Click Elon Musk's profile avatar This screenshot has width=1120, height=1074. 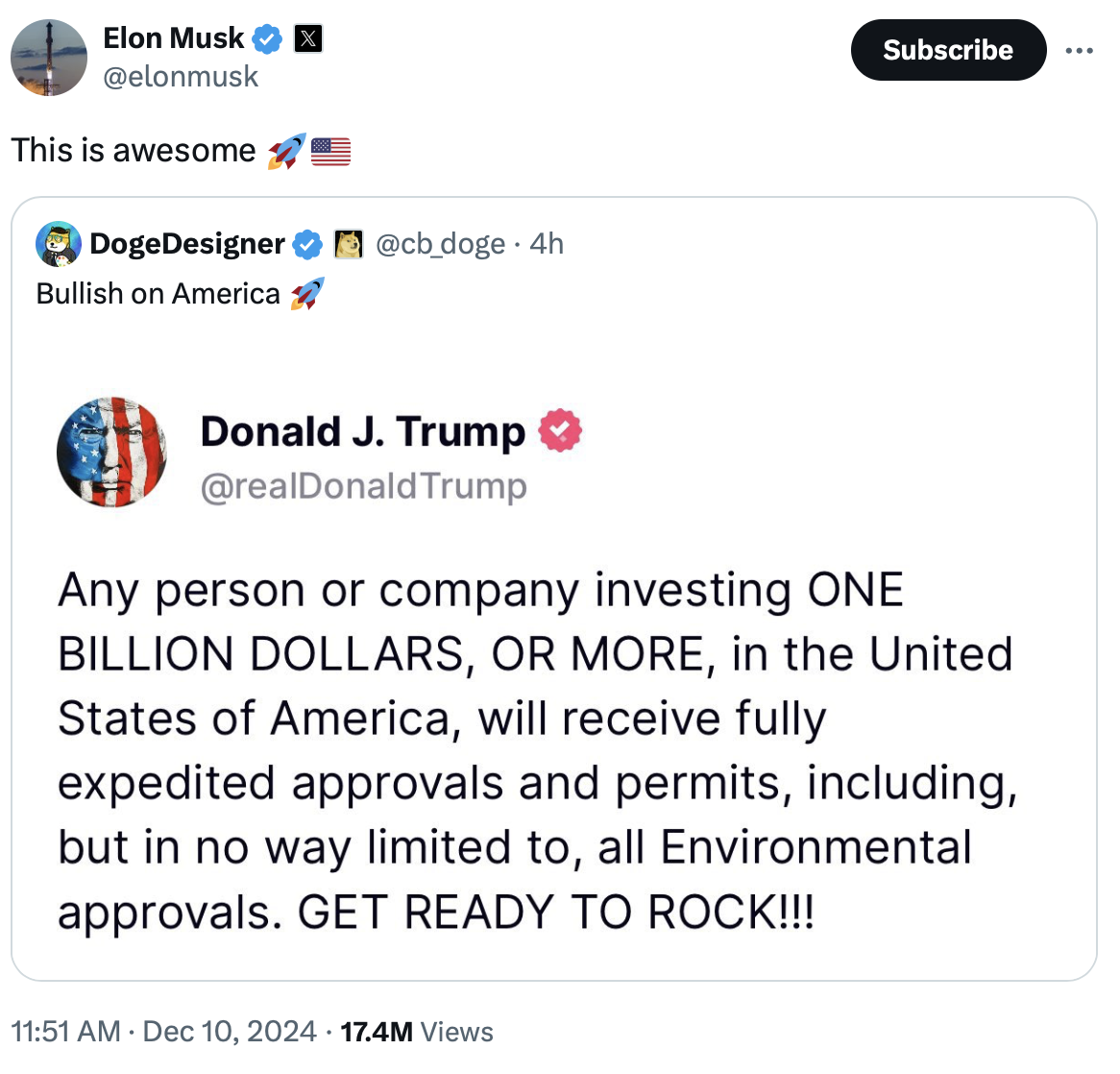[49, 58]
